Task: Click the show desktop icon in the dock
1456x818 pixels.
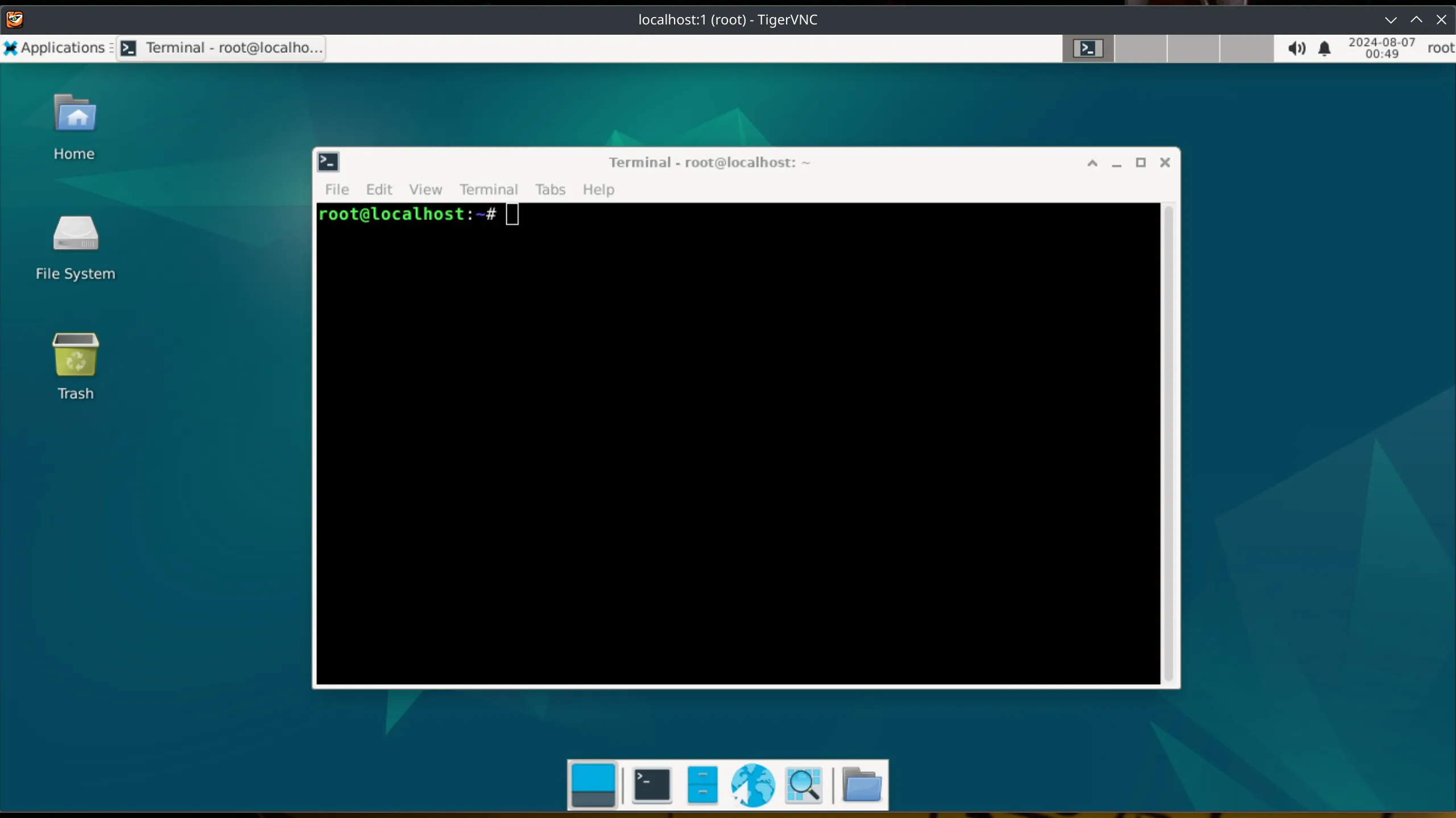Action: (593, 785)
